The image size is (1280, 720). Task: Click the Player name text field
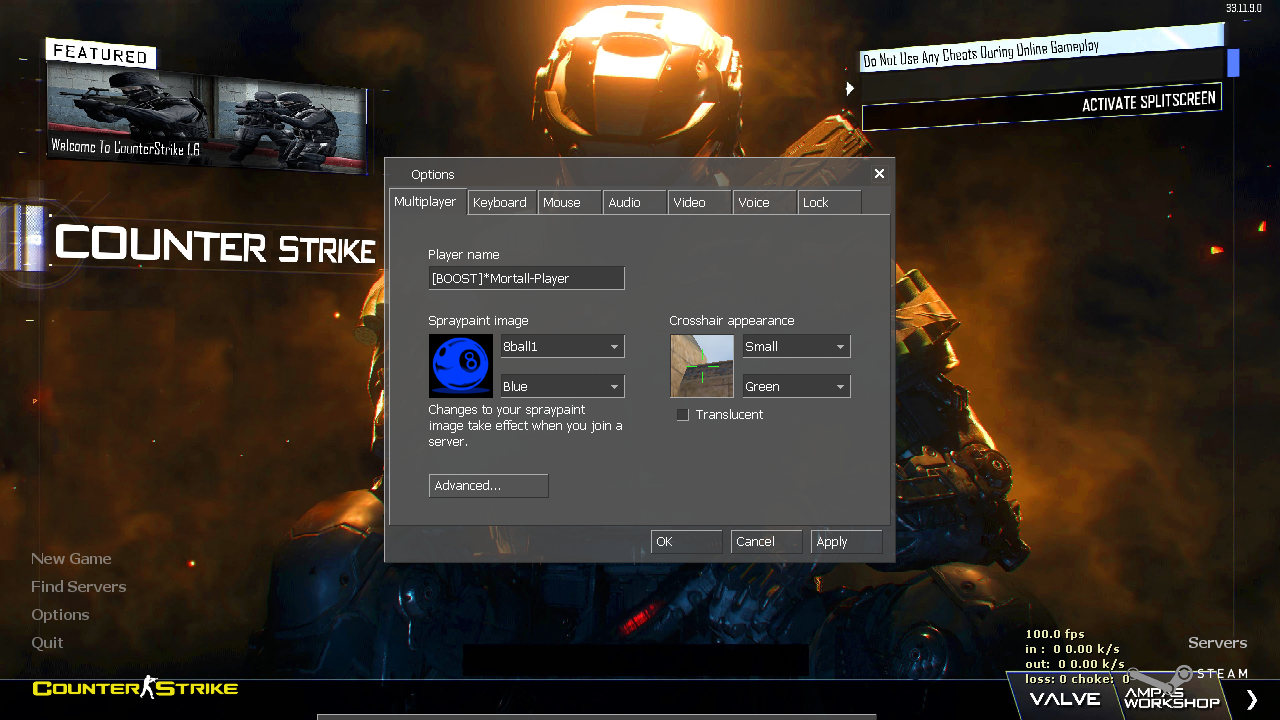click(526, 279)
